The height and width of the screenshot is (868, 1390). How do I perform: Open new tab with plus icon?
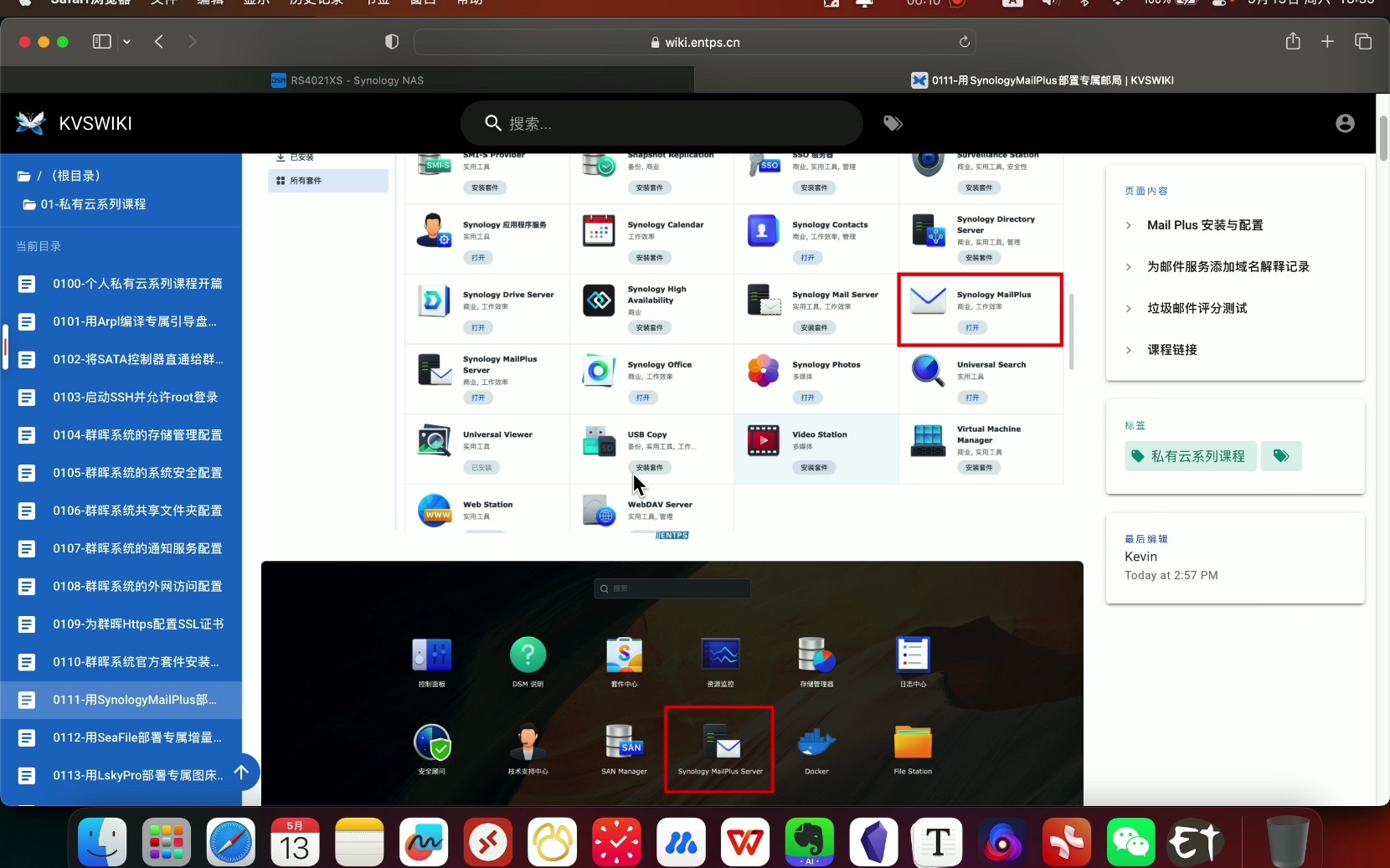click(x=1327, y=42)
